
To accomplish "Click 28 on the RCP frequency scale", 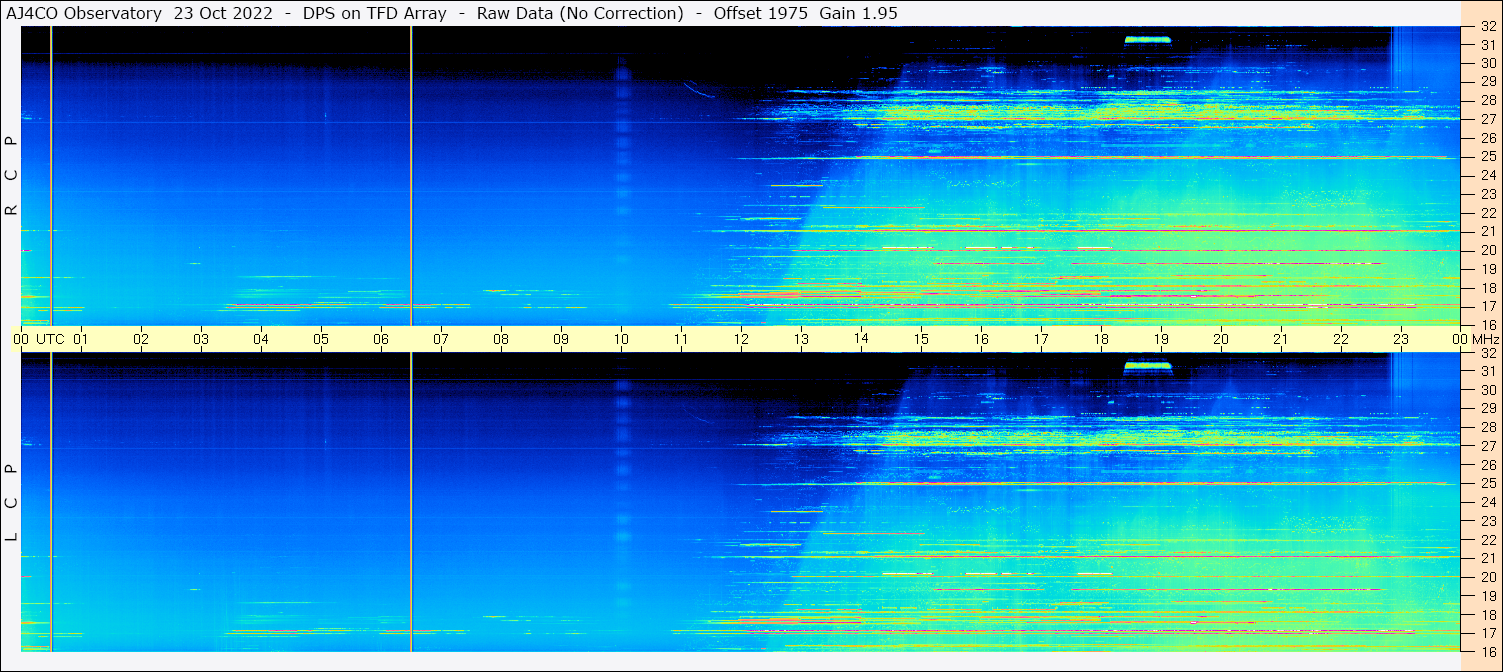I will click(1487, 101).
